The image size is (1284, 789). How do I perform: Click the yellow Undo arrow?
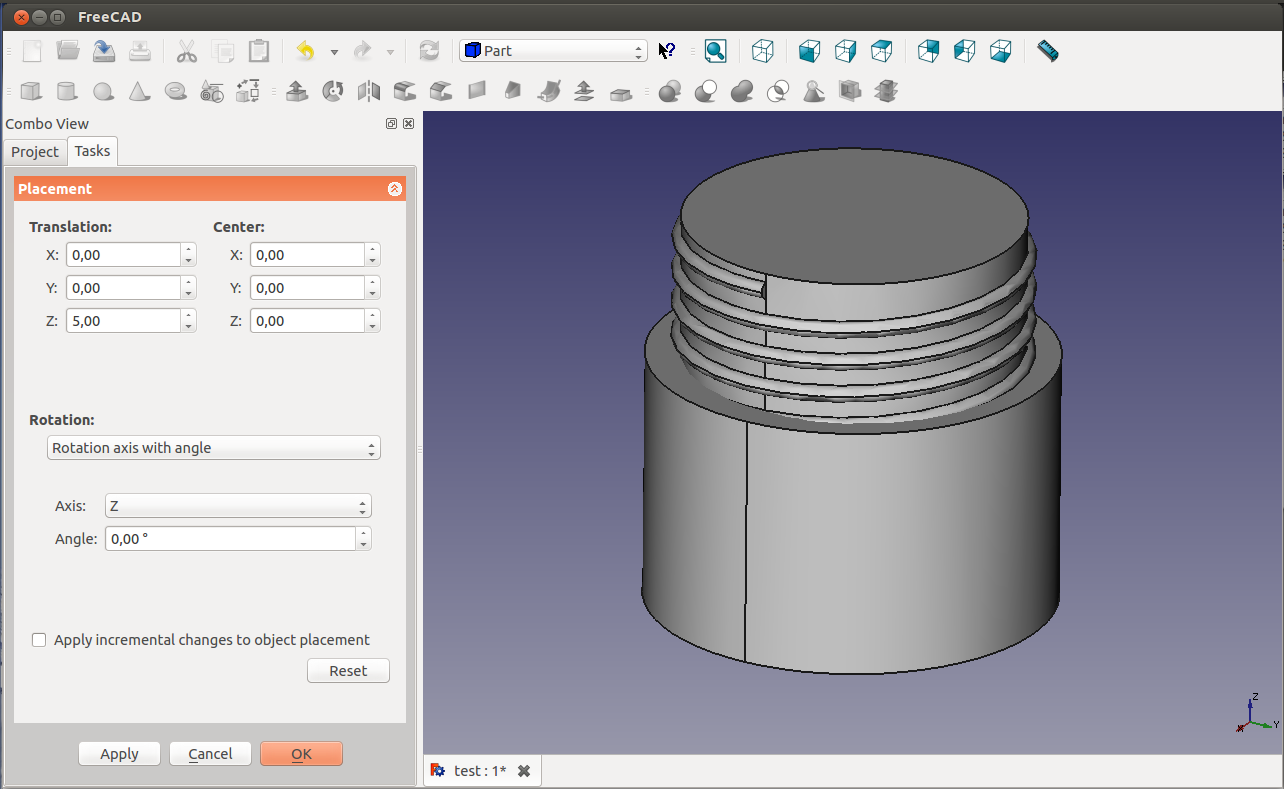(x=306, y=51)
